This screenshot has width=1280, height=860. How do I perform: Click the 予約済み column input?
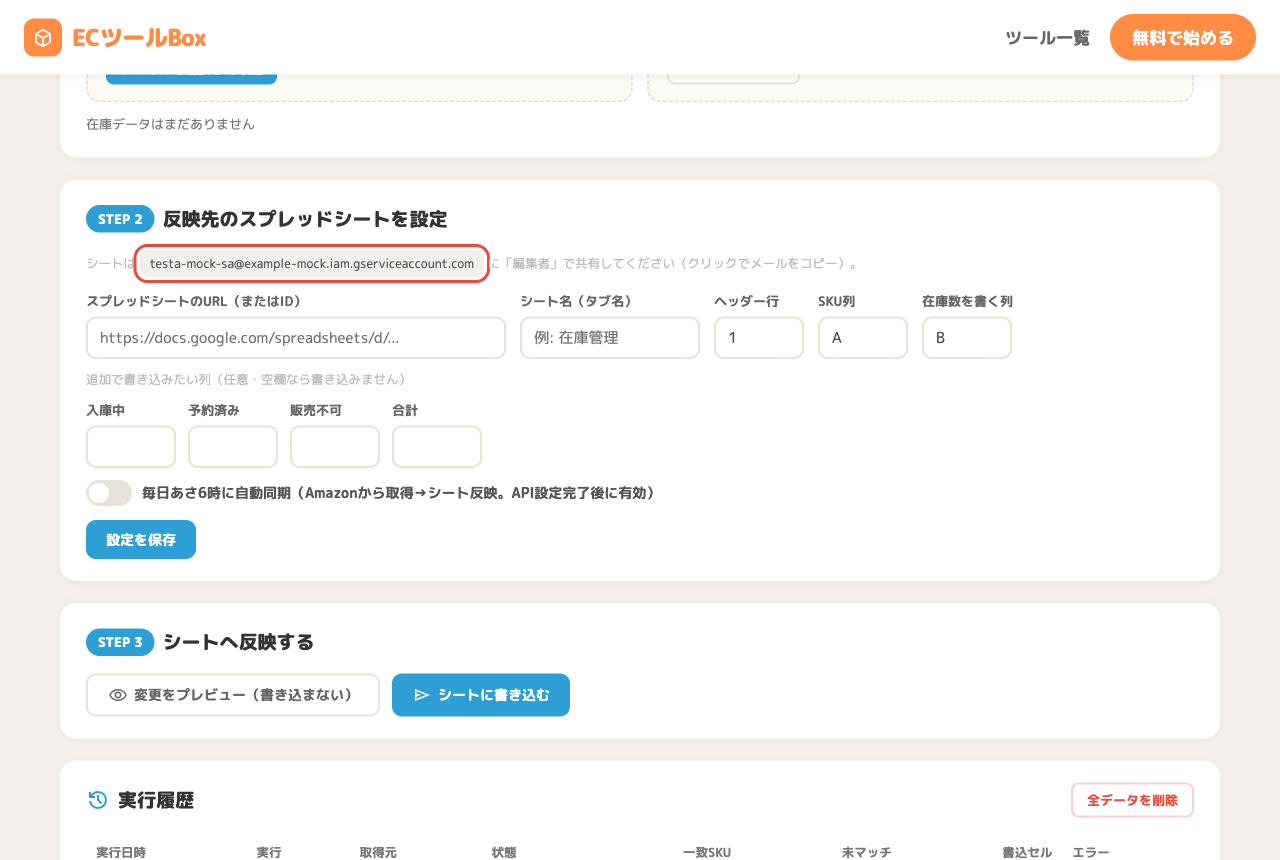(x=233, y=447)
